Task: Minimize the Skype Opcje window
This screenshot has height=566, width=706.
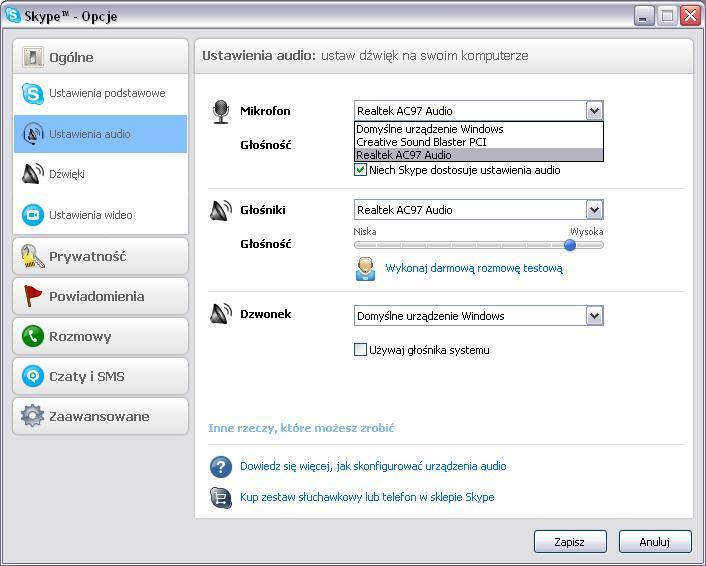Action: (x=643, y=16)
